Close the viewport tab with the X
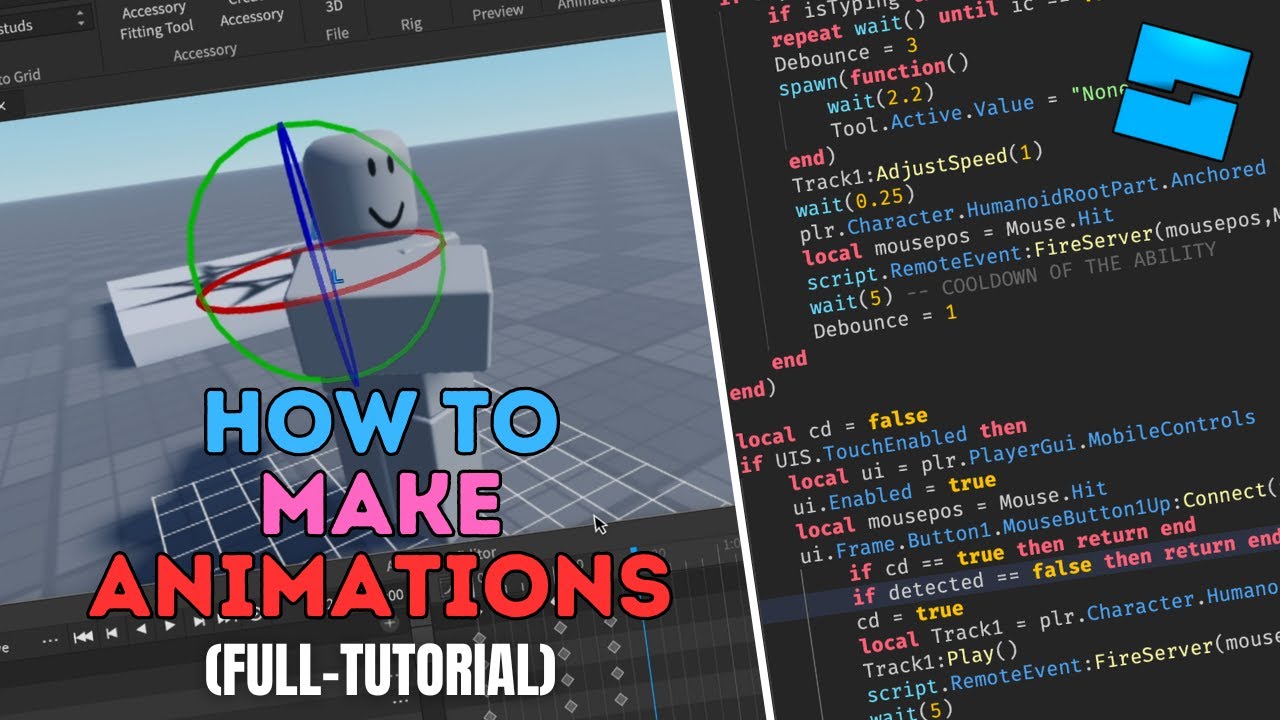Image resolution: width=1280 pixels, height=720 pixels. [3, 104]
